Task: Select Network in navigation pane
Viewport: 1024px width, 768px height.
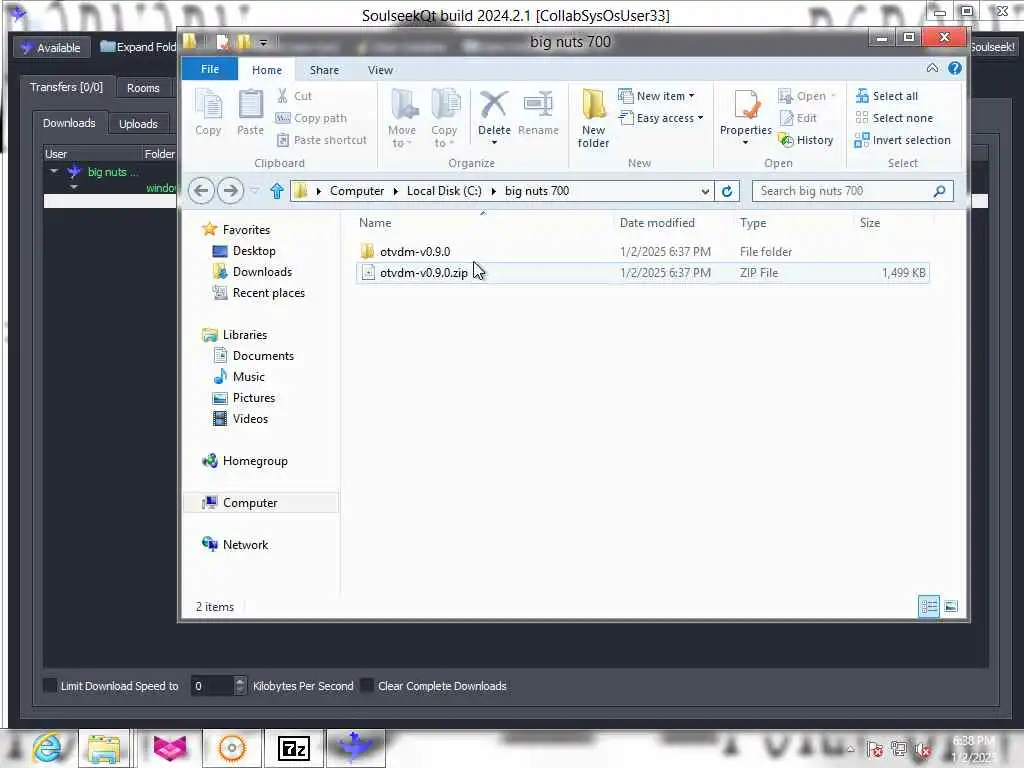Action: [236, 545]
